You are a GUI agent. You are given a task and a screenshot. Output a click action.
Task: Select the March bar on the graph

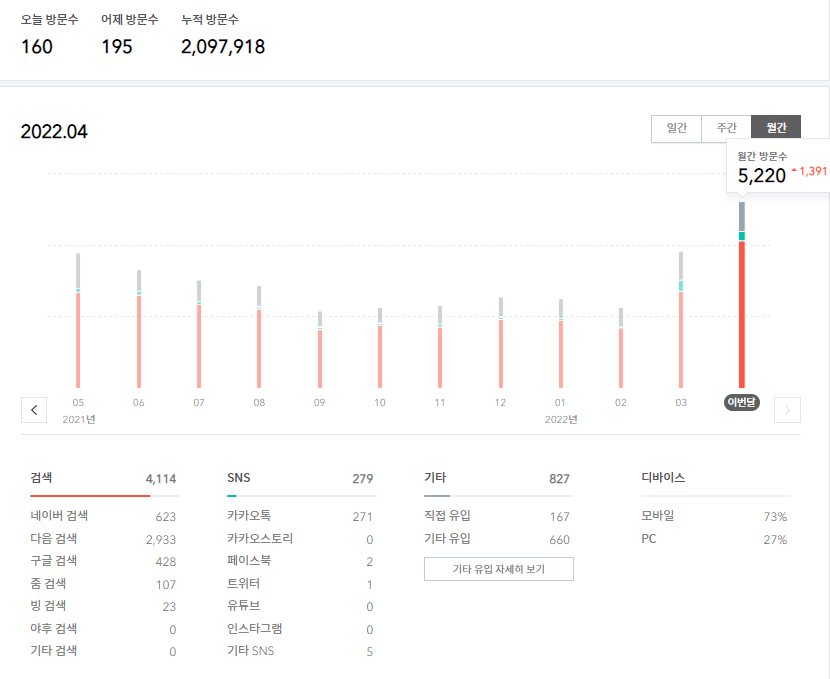(680, 330)
